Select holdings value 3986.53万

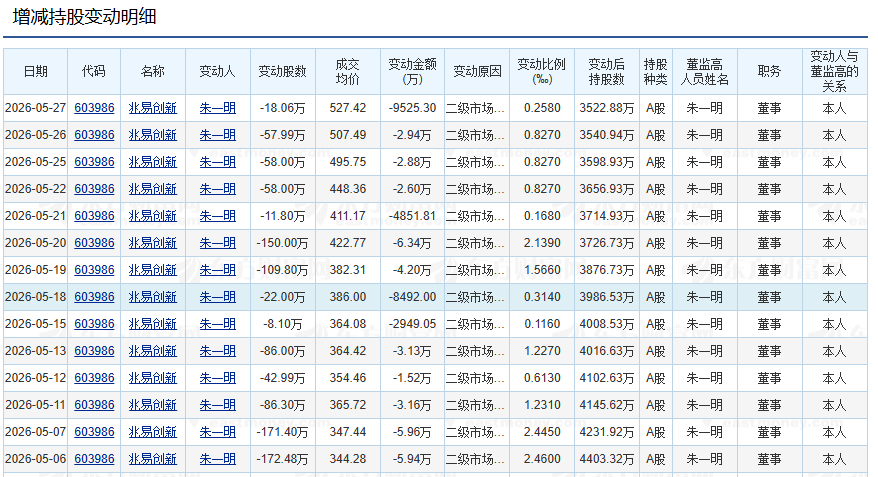[607, 297]
